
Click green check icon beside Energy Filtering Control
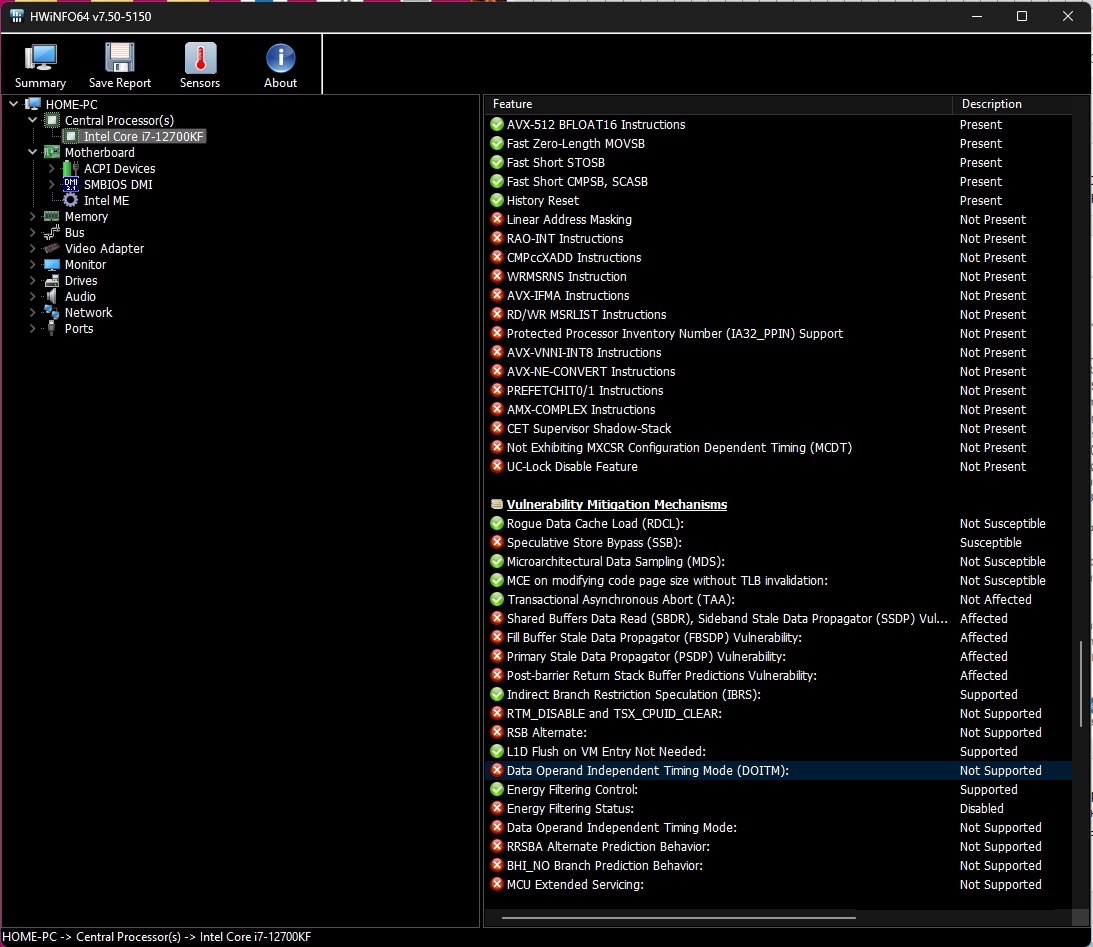pos(497,790)
